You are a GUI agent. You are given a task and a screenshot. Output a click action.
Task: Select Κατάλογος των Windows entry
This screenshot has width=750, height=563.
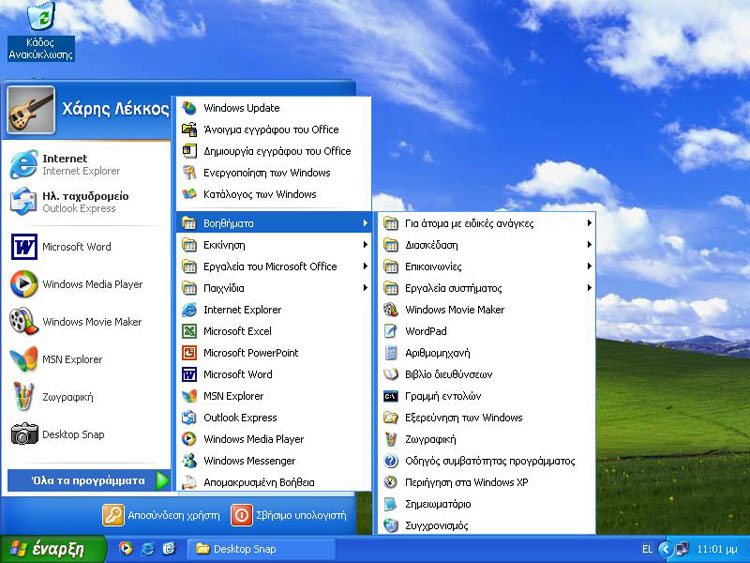274,194
